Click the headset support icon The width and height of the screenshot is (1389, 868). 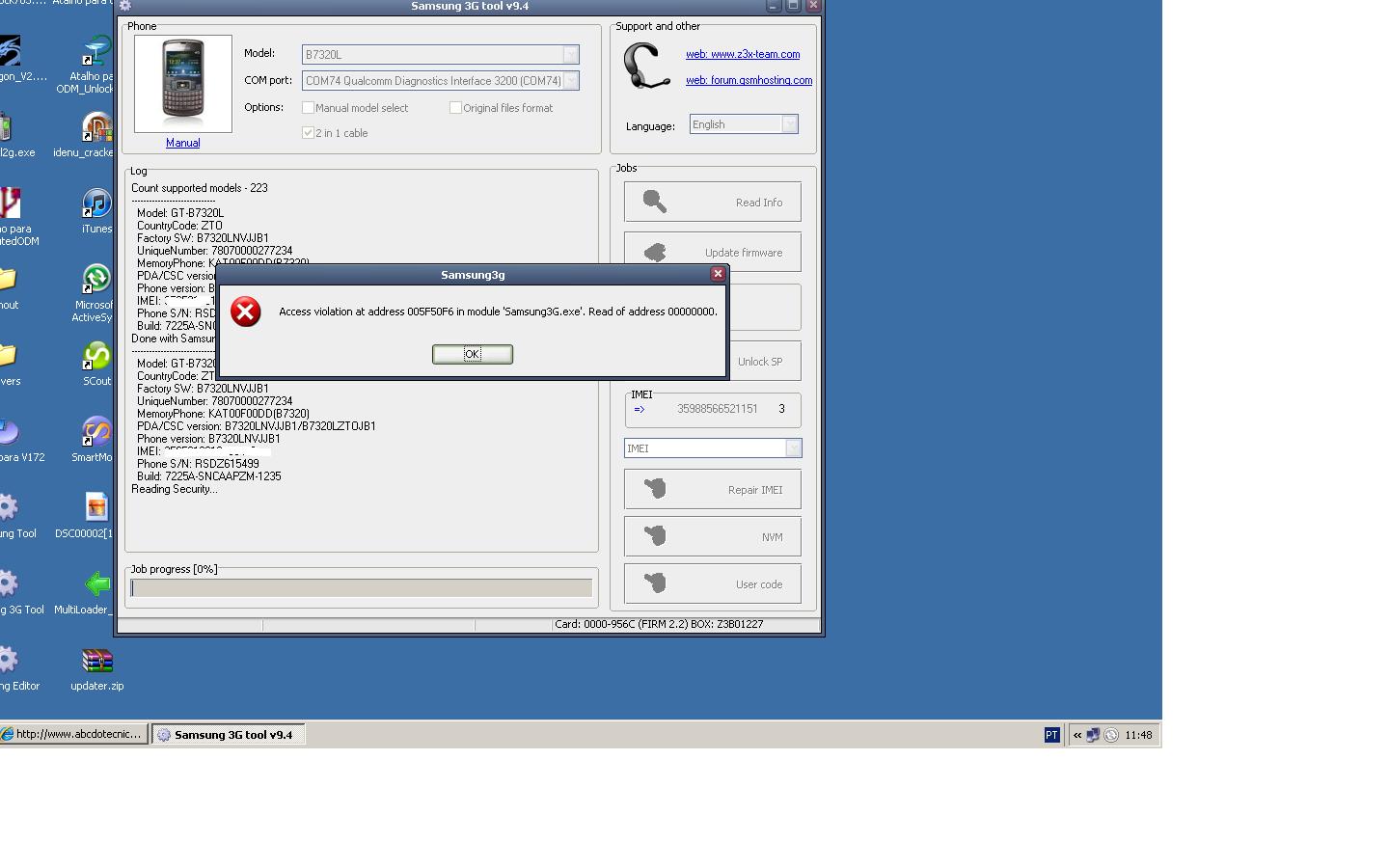pos(646,66)
